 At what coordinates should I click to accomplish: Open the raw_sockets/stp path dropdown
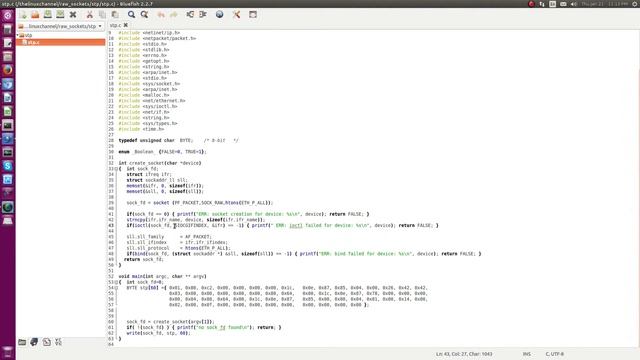tap(60, 26)
